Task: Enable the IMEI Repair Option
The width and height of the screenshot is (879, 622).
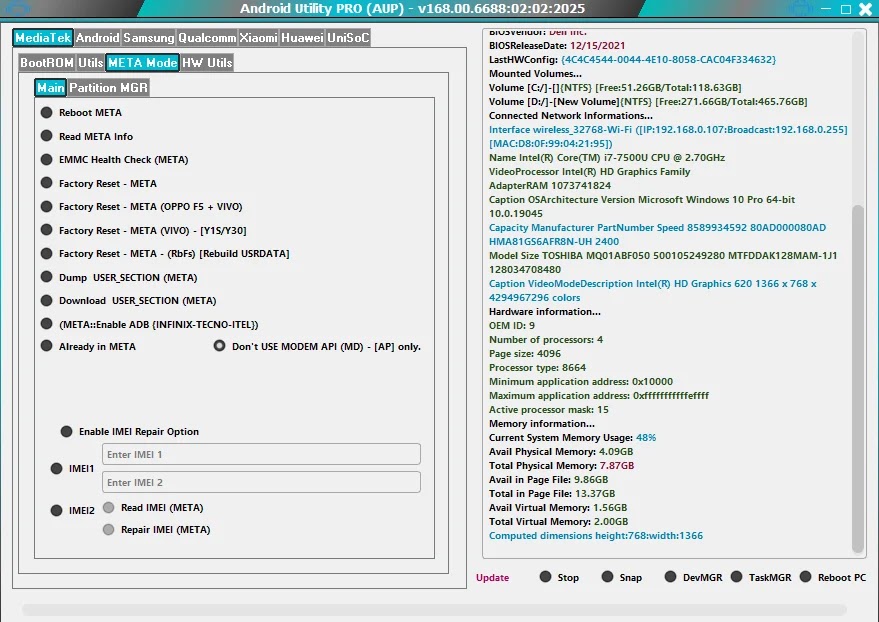Action: (x=129, y=431)
